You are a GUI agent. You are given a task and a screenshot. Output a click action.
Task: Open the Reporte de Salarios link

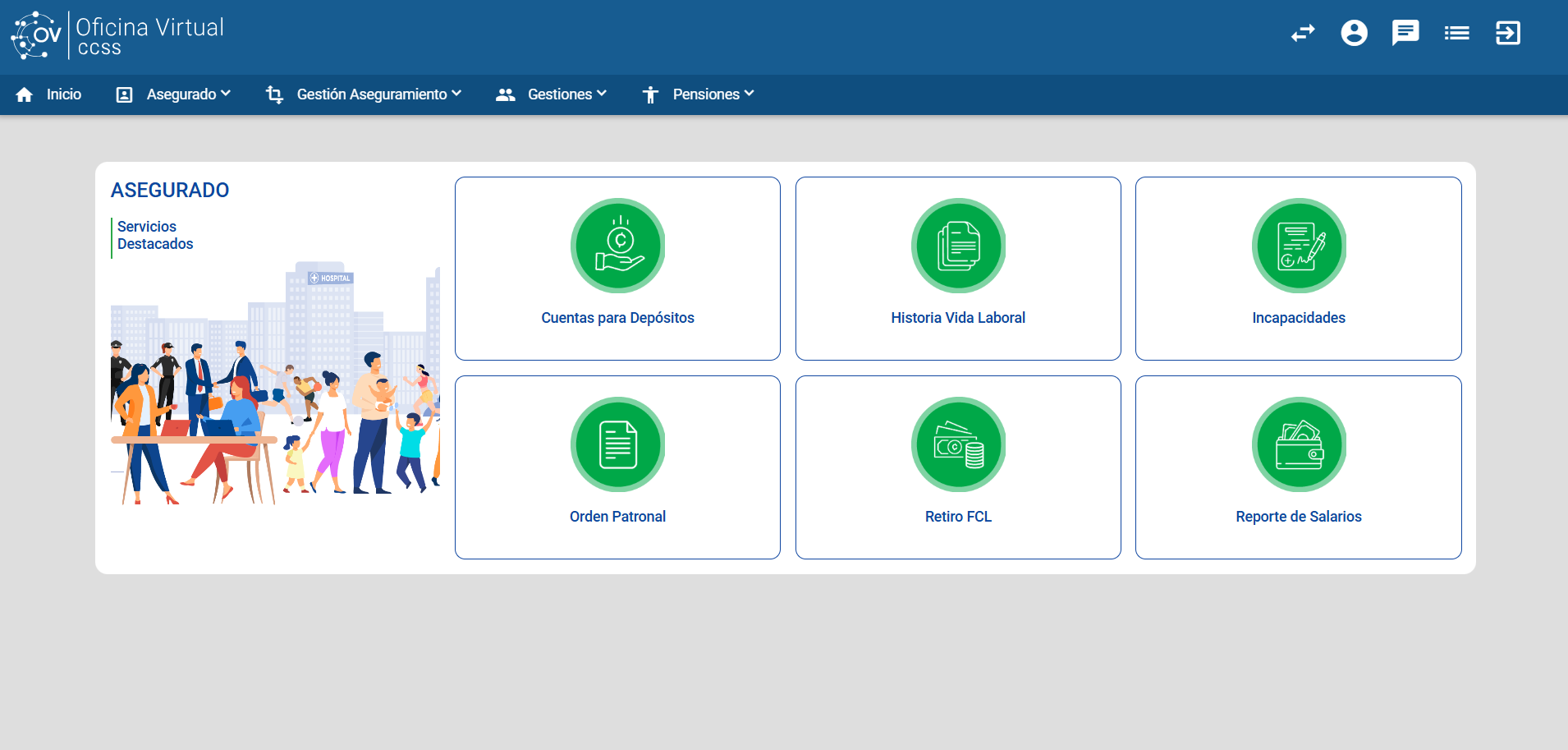pyautogui.click(x=1299, y=517)
